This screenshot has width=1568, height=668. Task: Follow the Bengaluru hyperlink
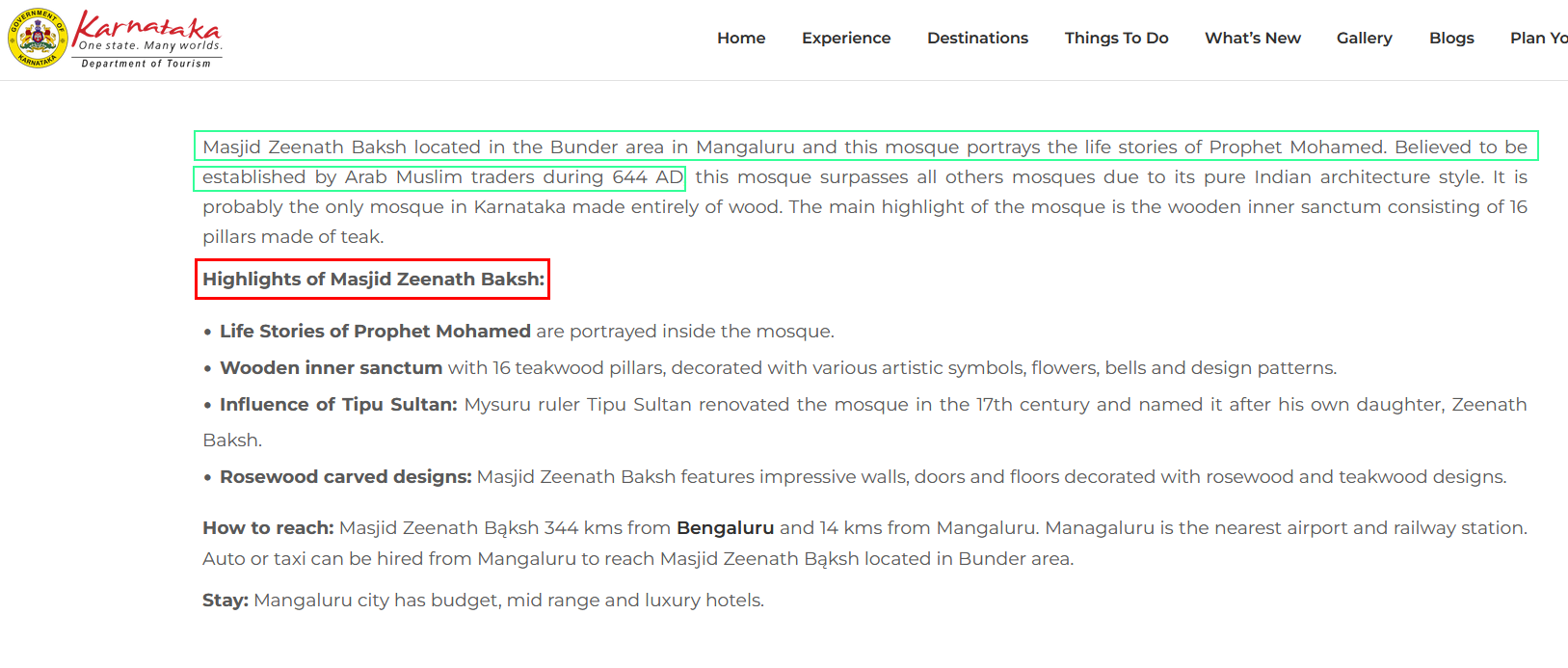click(x=725, y=528)
